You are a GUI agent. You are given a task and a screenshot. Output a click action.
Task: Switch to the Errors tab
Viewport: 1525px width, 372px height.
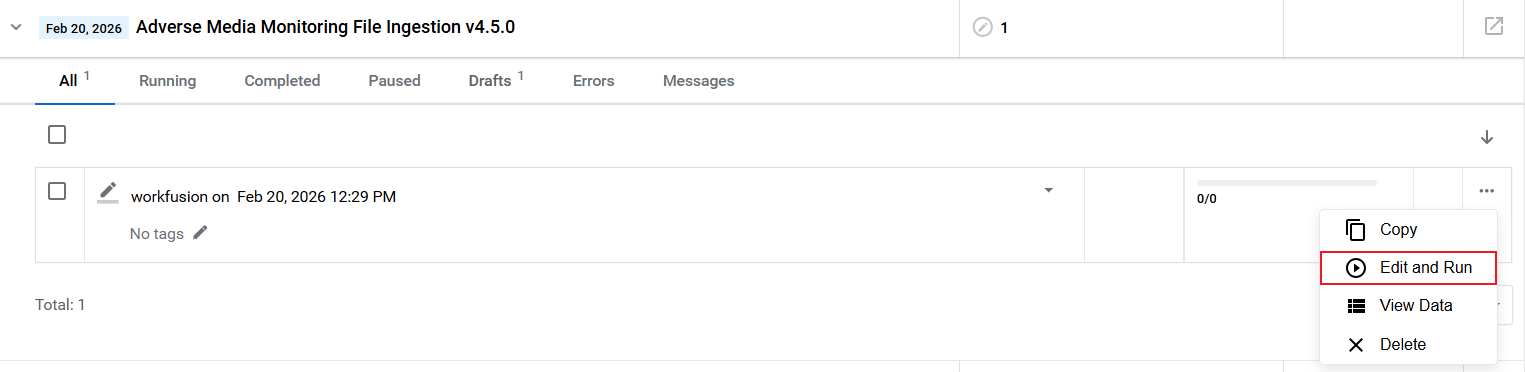[x=593, y=81]
